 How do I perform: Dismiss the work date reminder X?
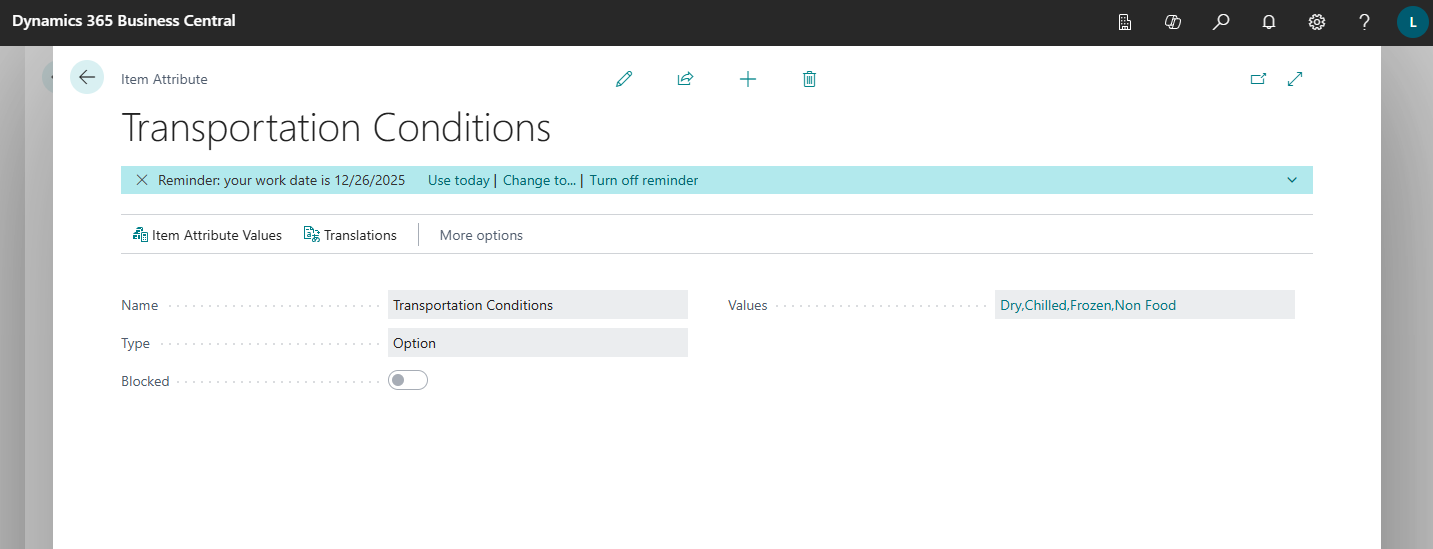click(x=141, y=180)
